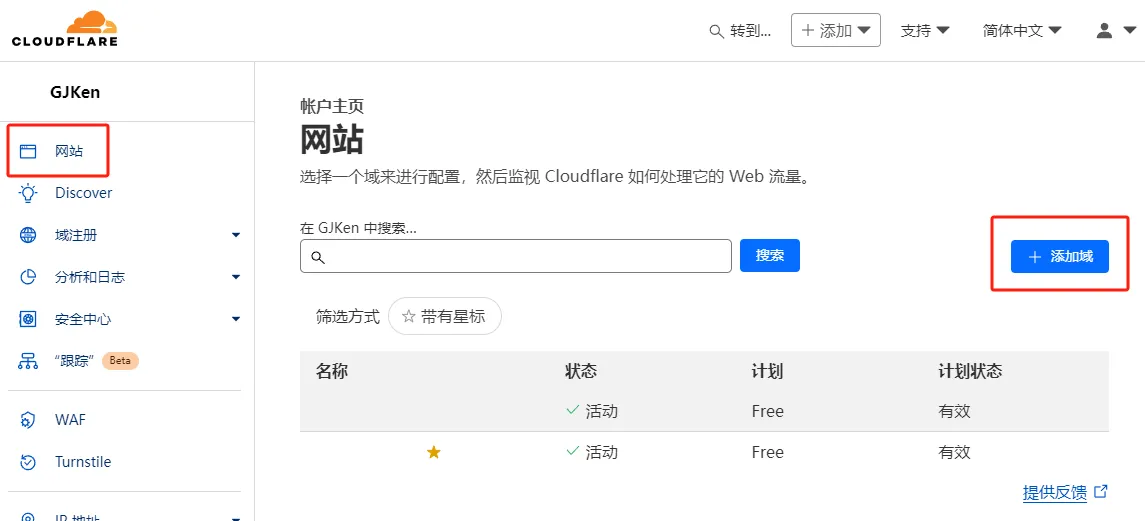The height and width of the screenshot is (521, 1145).
Task: Open the 简体中文 language dropdown
Action: (x=1022, y=30)
